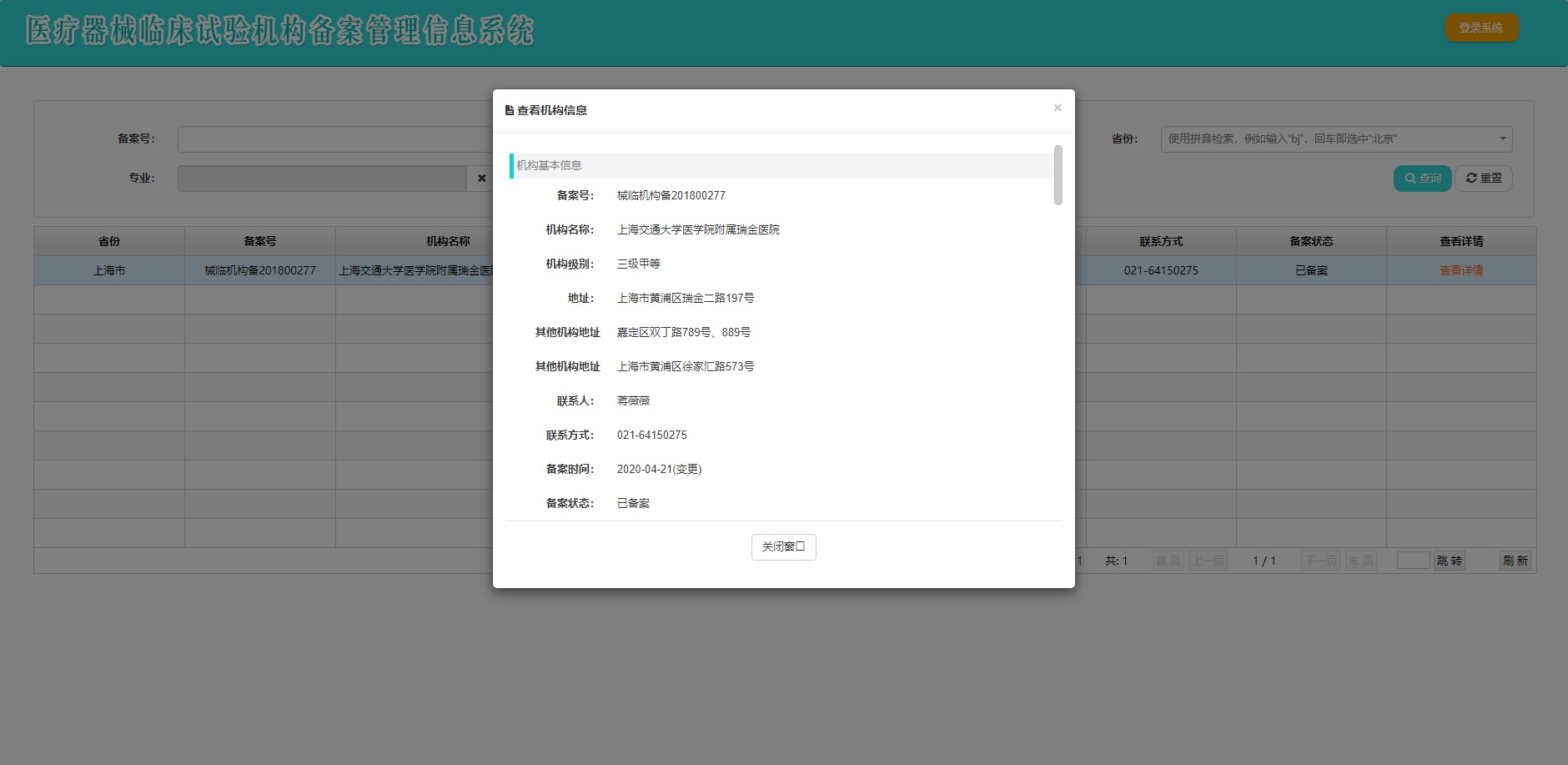Image resolution: width=1568 pixels, height=765 pixels.
Task: Click the page number input box
Action: pyautogui.click(x=1413, y=561)
